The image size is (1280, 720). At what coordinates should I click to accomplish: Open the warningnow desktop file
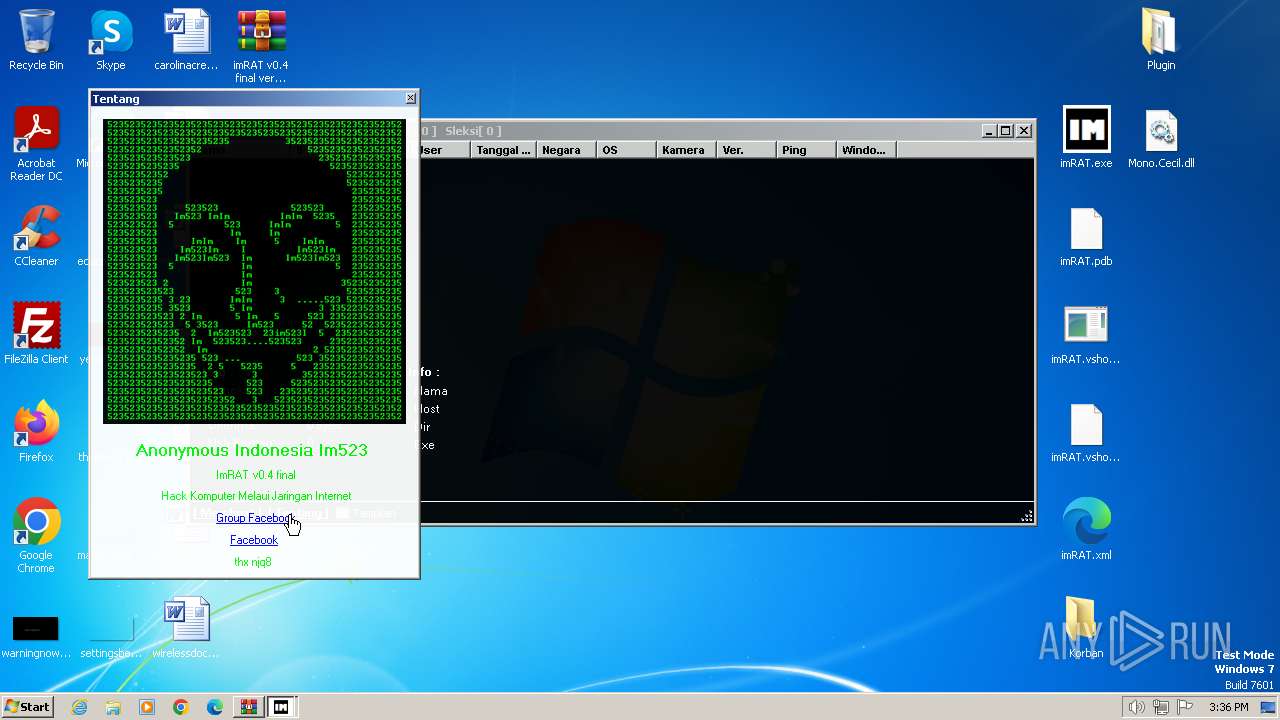click(x=36, y=636)
